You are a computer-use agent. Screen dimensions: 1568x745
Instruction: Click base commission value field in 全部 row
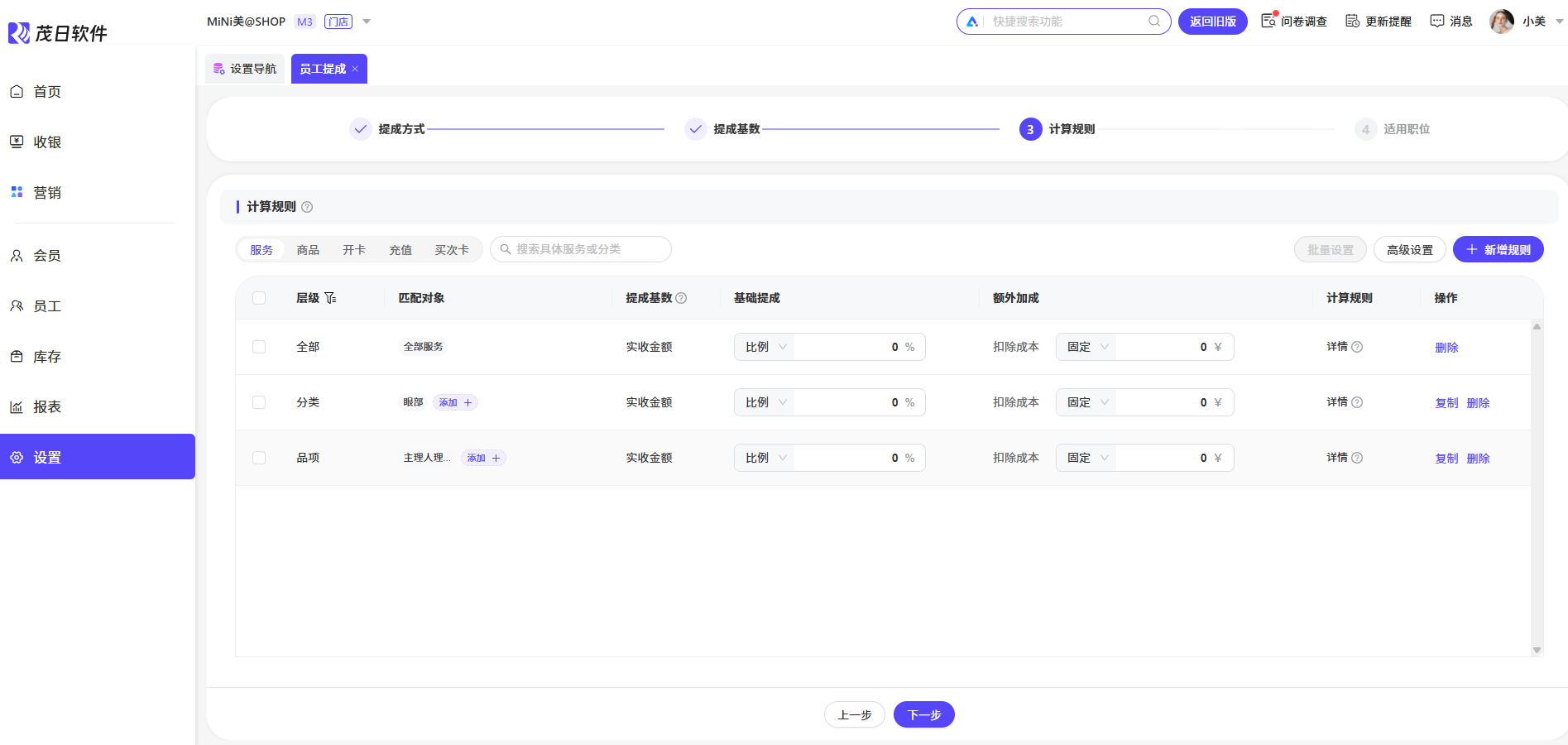coord(859,347)
